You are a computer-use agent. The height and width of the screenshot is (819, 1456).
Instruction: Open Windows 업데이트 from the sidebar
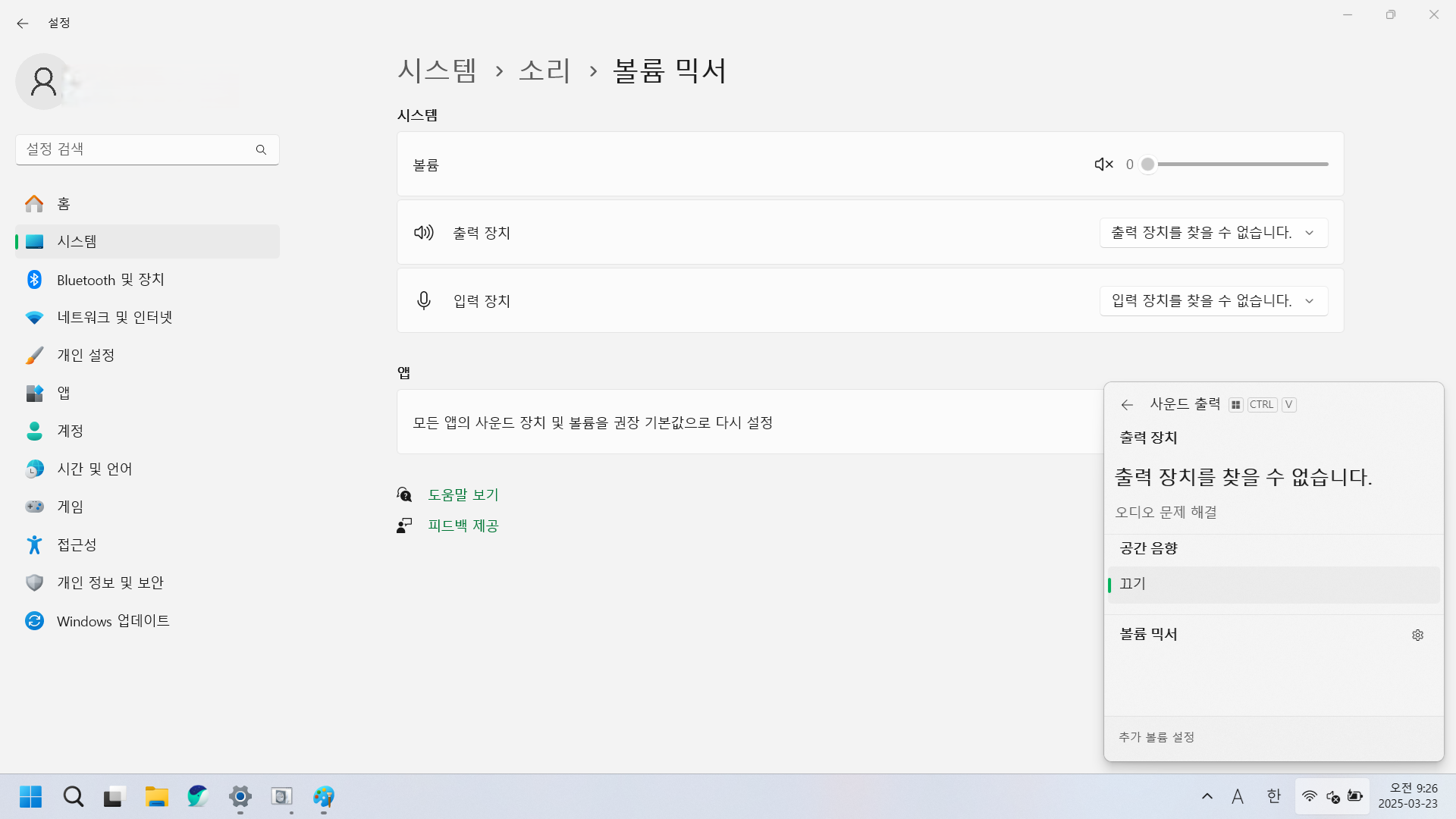(x=112, y=621)
